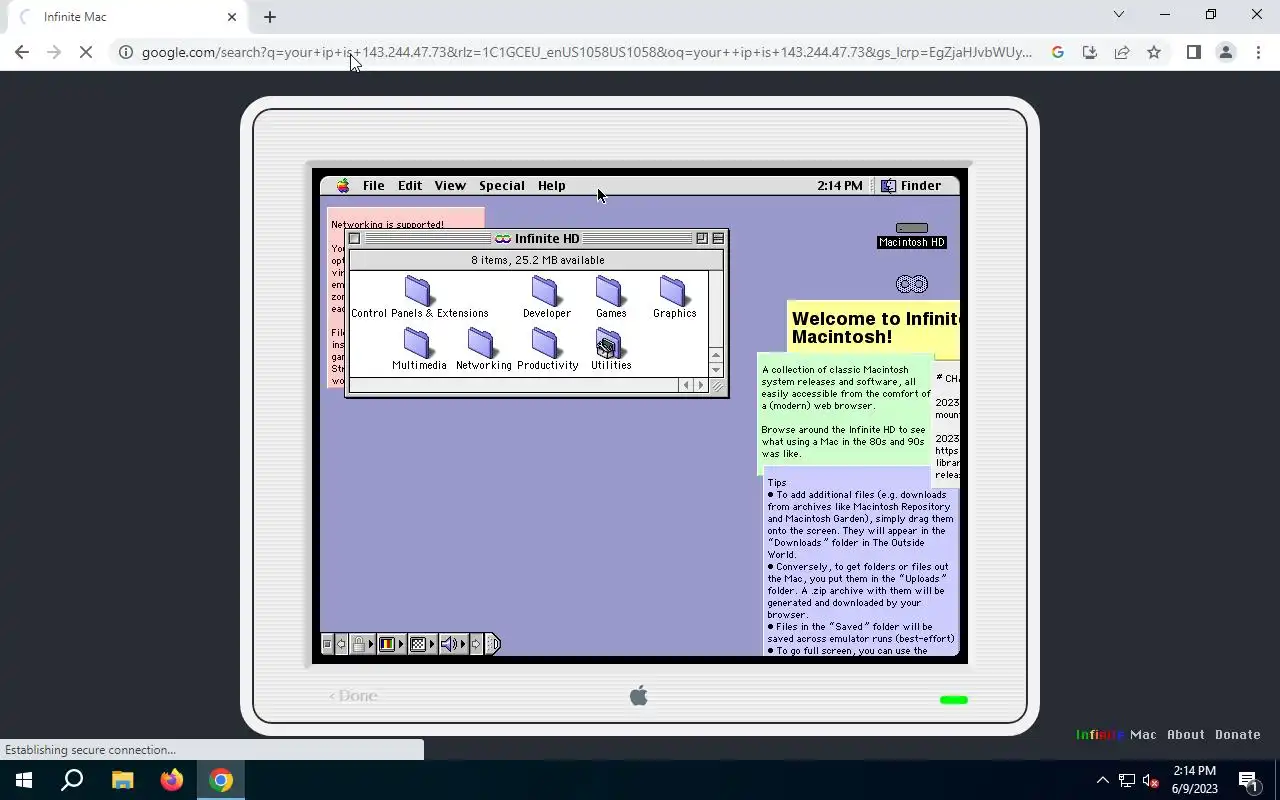The height and width of the screenshot is (800, 1280).
Task: Open Windows Start menu
Action: pos(24,780)
